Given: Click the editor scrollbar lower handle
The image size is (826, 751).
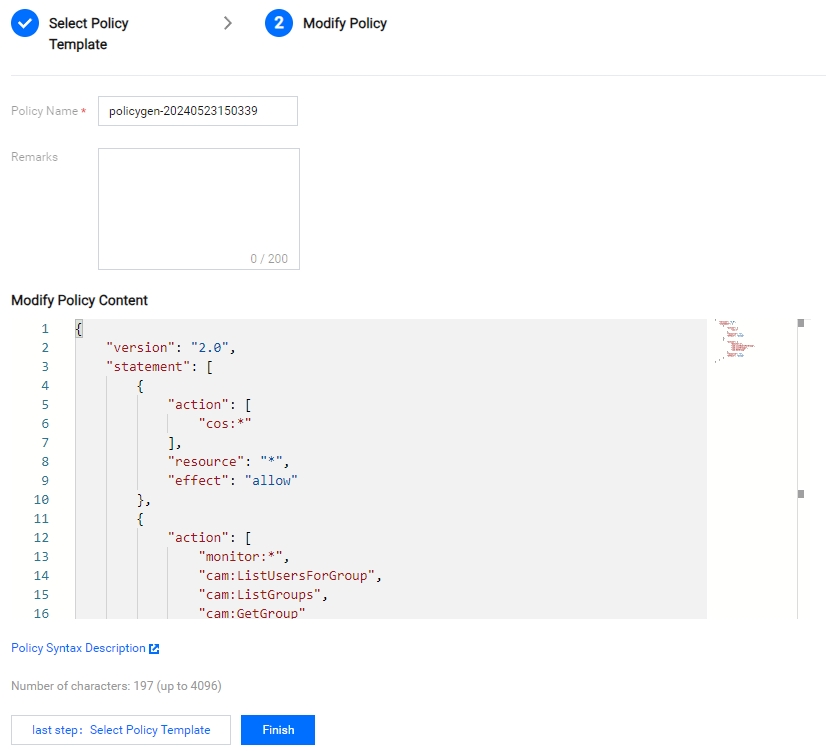Looking at the screenshot, I should coord(801,494).
